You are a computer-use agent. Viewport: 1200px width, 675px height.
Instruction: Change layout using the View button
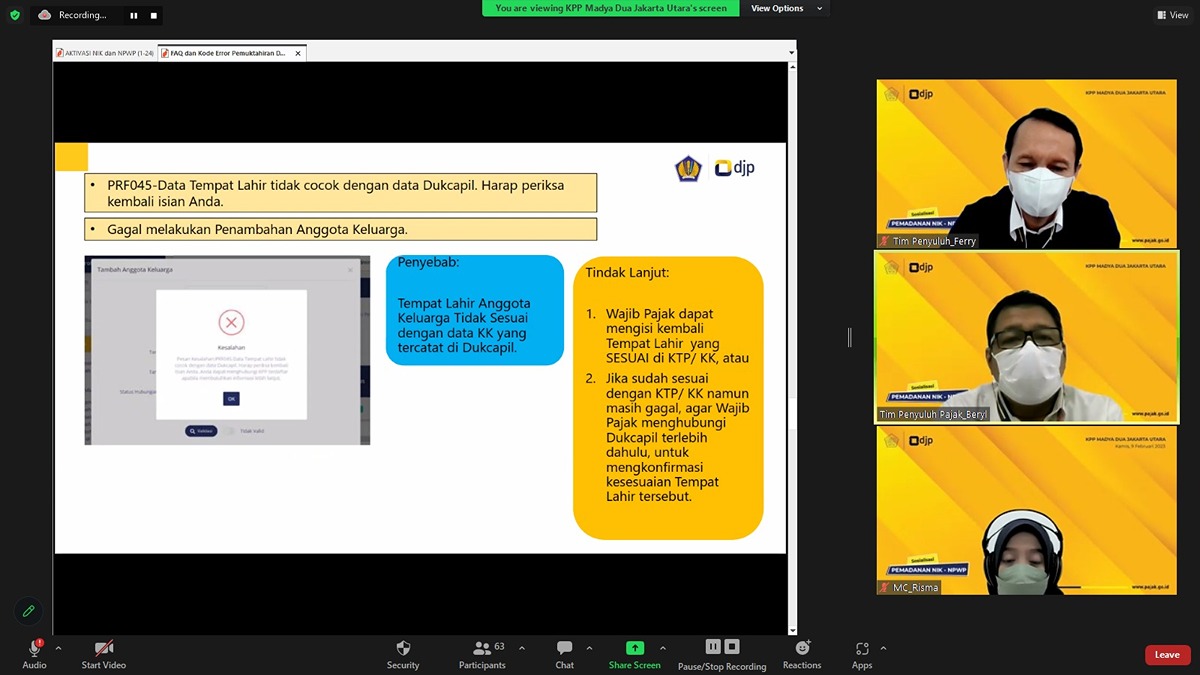pyautogui.click(x=1172, y=15)
